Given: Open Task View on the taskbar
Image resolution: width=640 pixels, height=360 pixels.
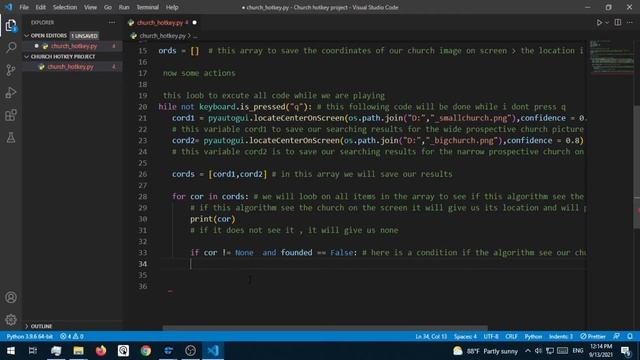Looking at the screenshot, I should [x=33, y=351].
